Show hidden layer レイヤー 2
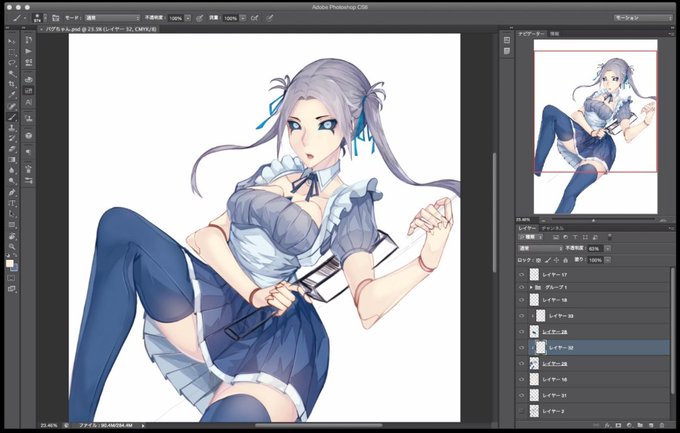680x433 pixels. point(522,411)
